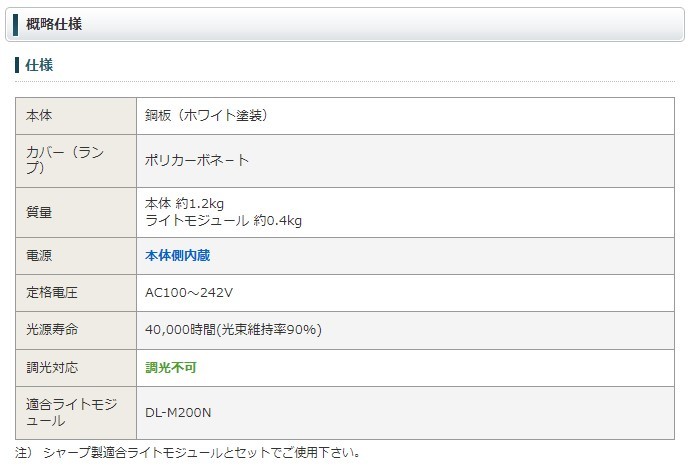The height and width of the screenshot is (472, 690).
Task: Click the 本体 row label
Action: tap(39, 116)
